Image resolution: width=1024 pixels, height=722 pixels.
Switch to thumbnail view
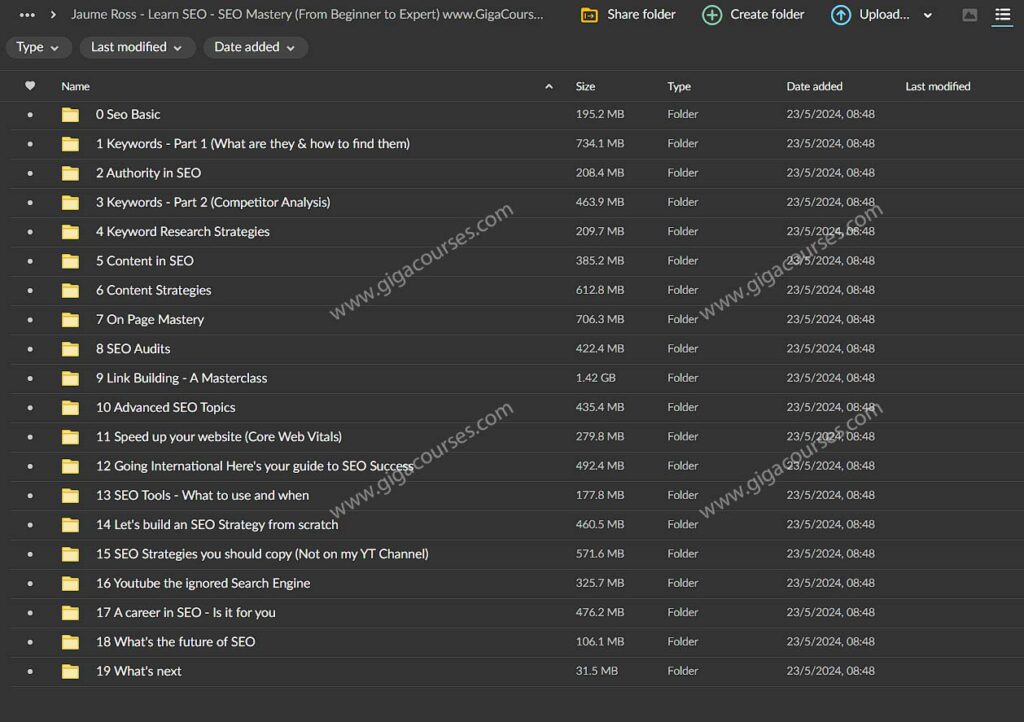click(x=969, y=15)
